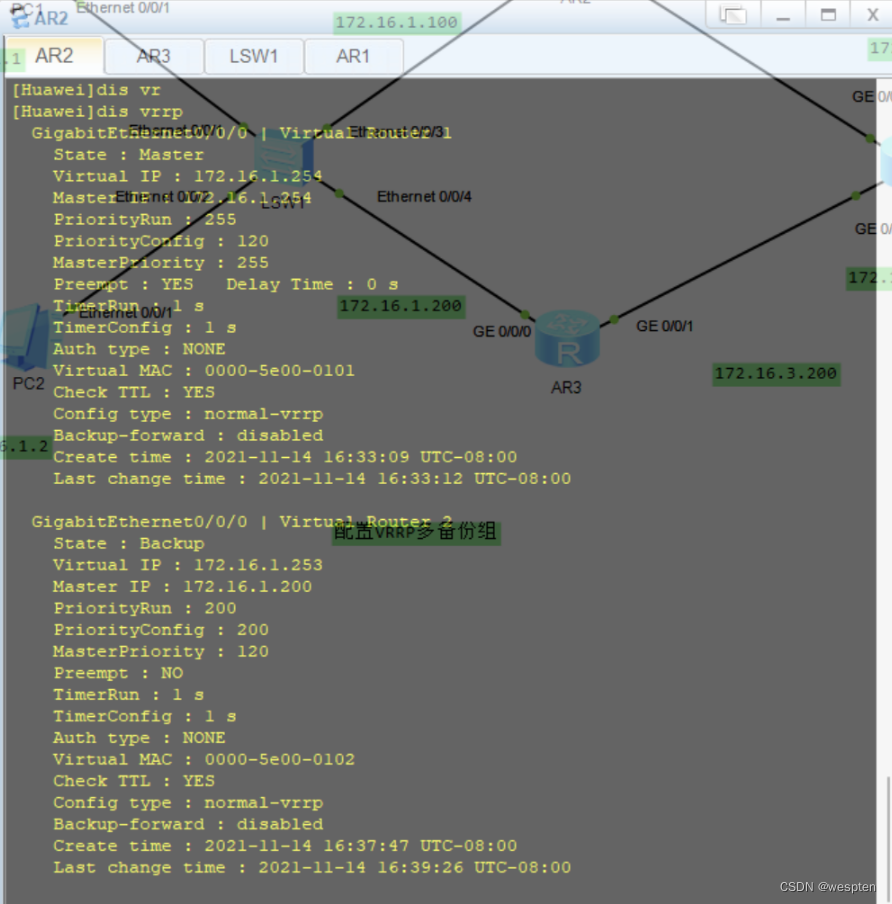Click 'Backup-forward : disabled' under Virtual Router 2
892x904 pixels.
(188, 824)
